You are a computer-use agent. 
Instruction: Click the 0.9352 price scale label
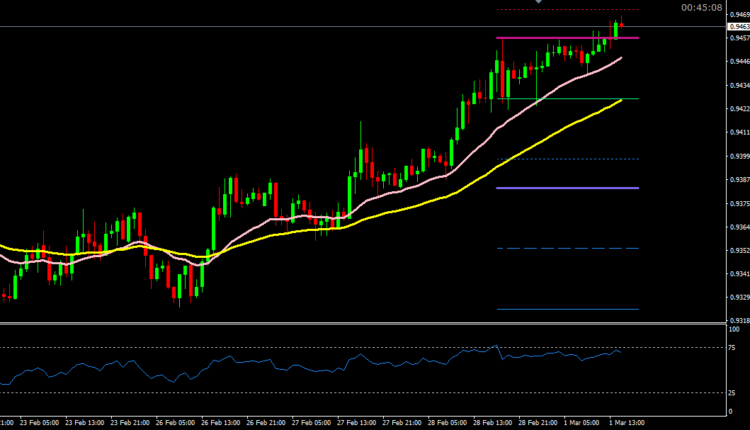(x=736, y=250)
